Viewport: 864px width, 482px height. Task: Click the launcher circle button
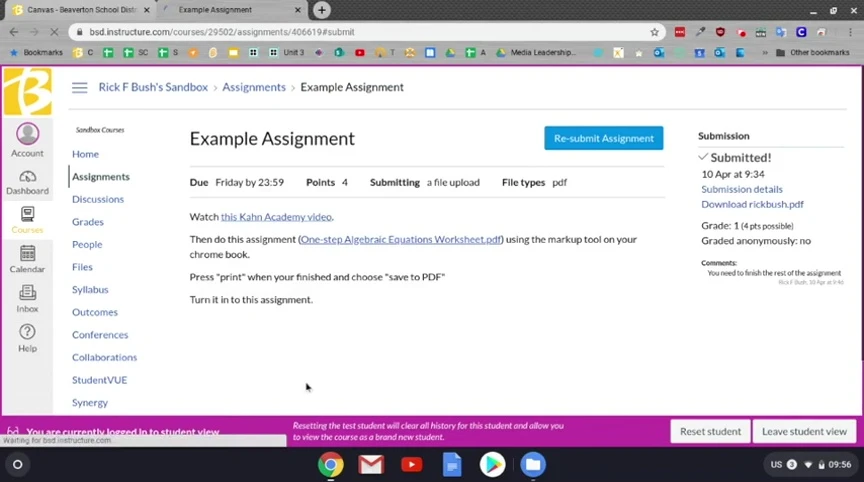point(18,464)
